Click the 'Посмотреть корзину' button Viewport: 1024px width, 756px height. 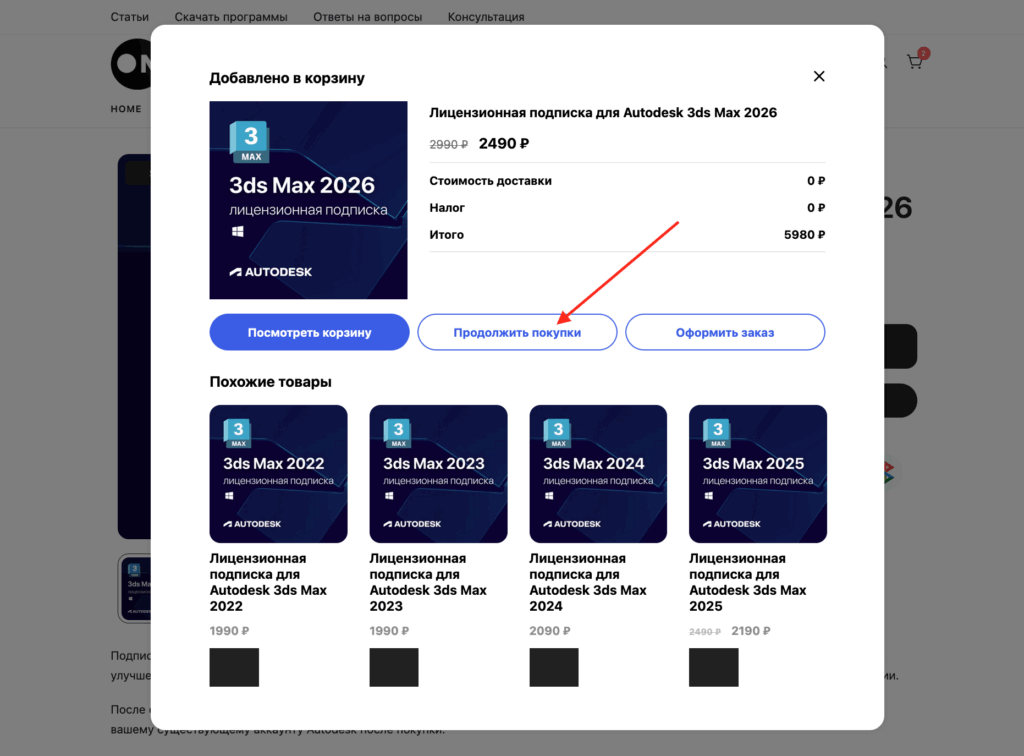[x=309, y=332]
